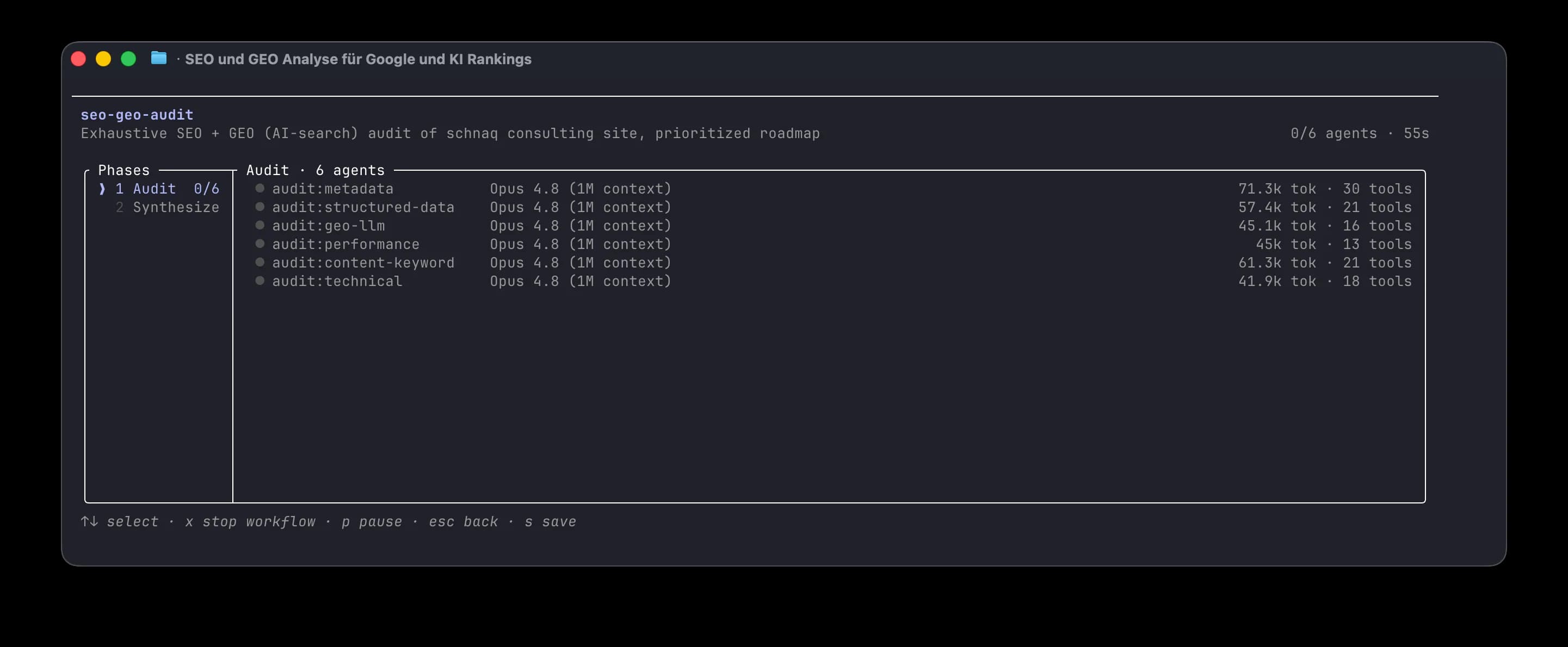Click status dot beside audit:structured-data
1568x647 pixels.
click(260, 207)
